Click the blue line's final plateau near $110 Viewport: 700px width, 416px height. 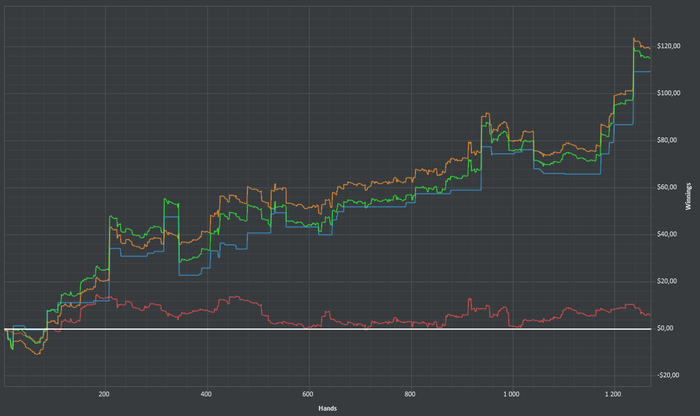642,71
